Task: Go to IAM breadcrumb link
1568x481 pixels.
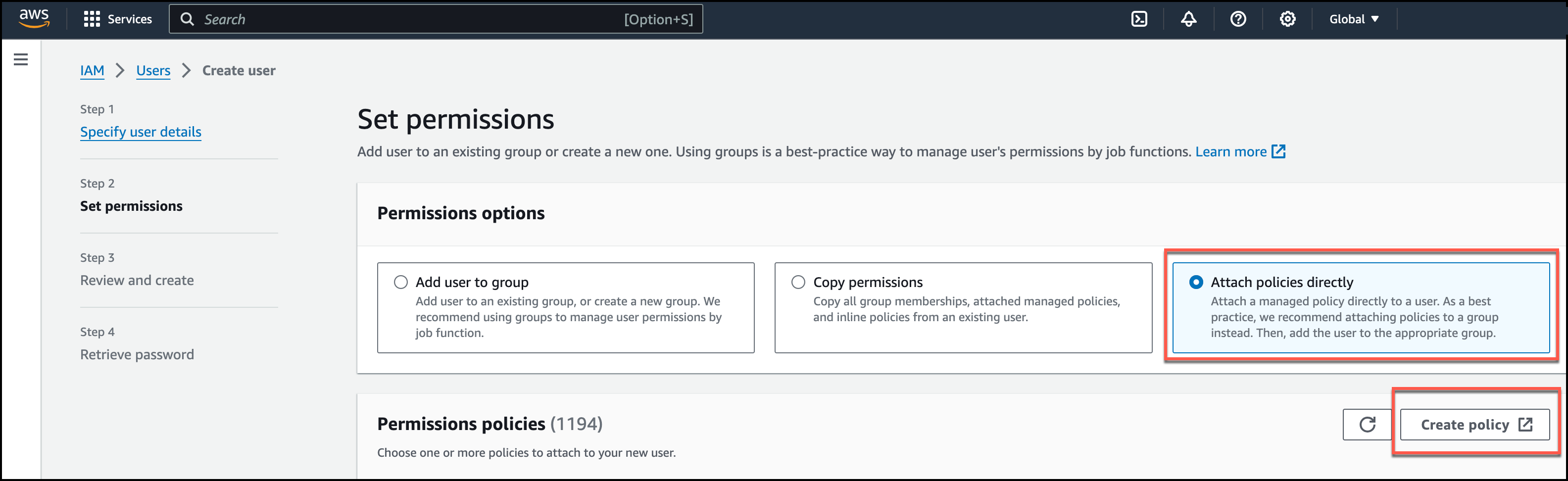Action: (x=92, y=71)
